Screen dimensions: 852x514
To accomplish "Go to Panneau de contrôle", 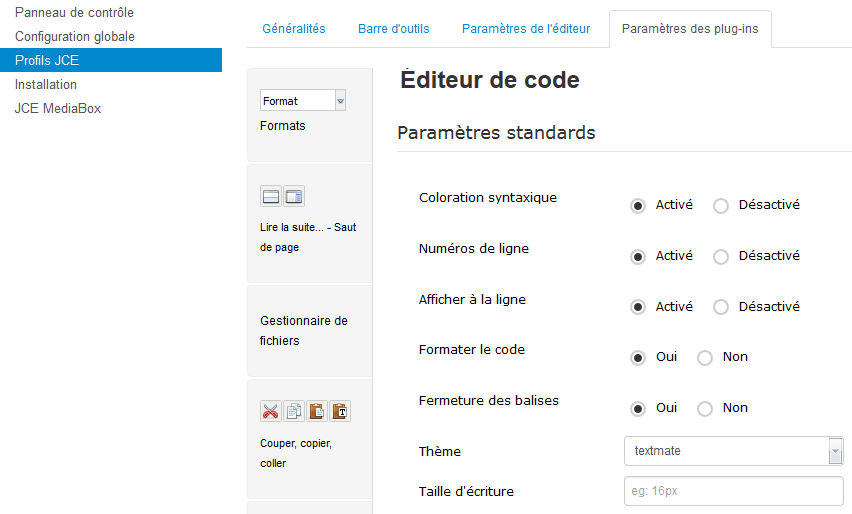I will [74, 12].
